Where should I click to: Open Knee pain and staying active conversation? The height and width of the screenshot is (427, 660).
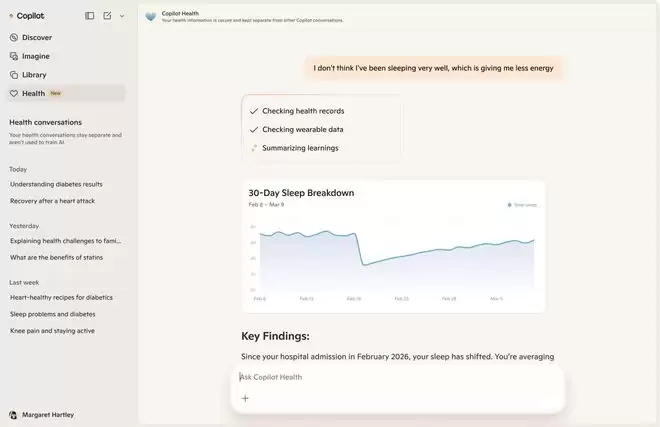(x=52, y=331)
